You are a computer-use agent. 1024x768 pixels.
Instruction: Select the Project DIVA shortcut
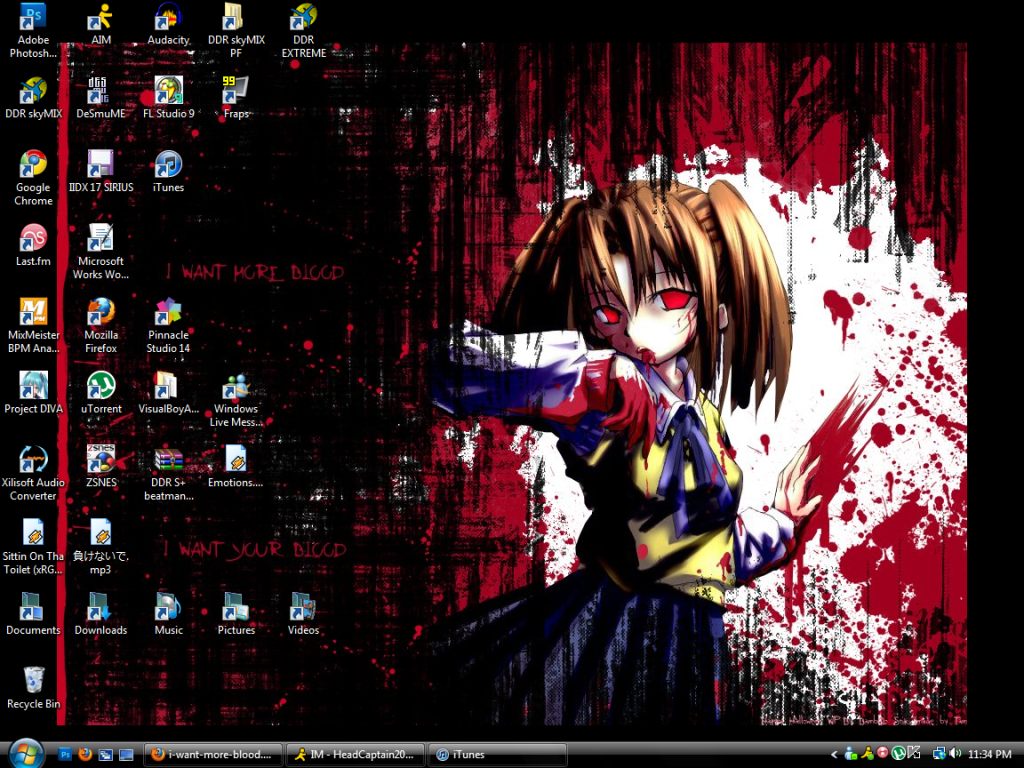[33, 393]
